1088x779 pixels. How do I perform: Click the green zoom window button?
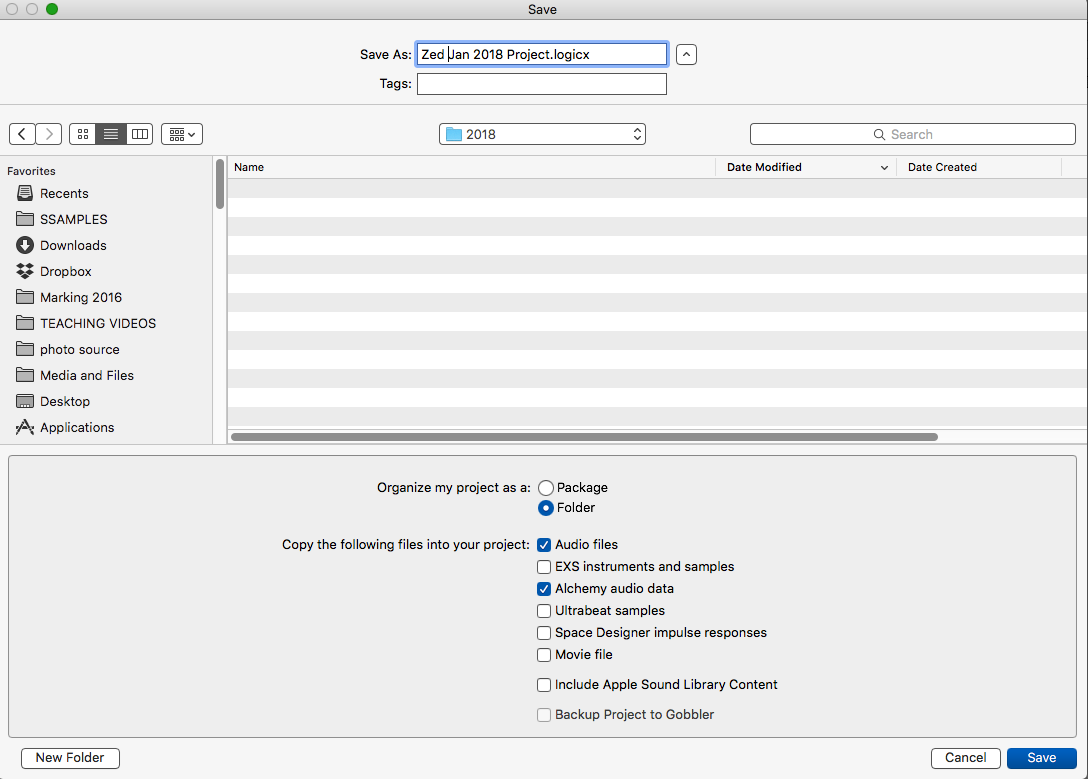pos(52,9)
